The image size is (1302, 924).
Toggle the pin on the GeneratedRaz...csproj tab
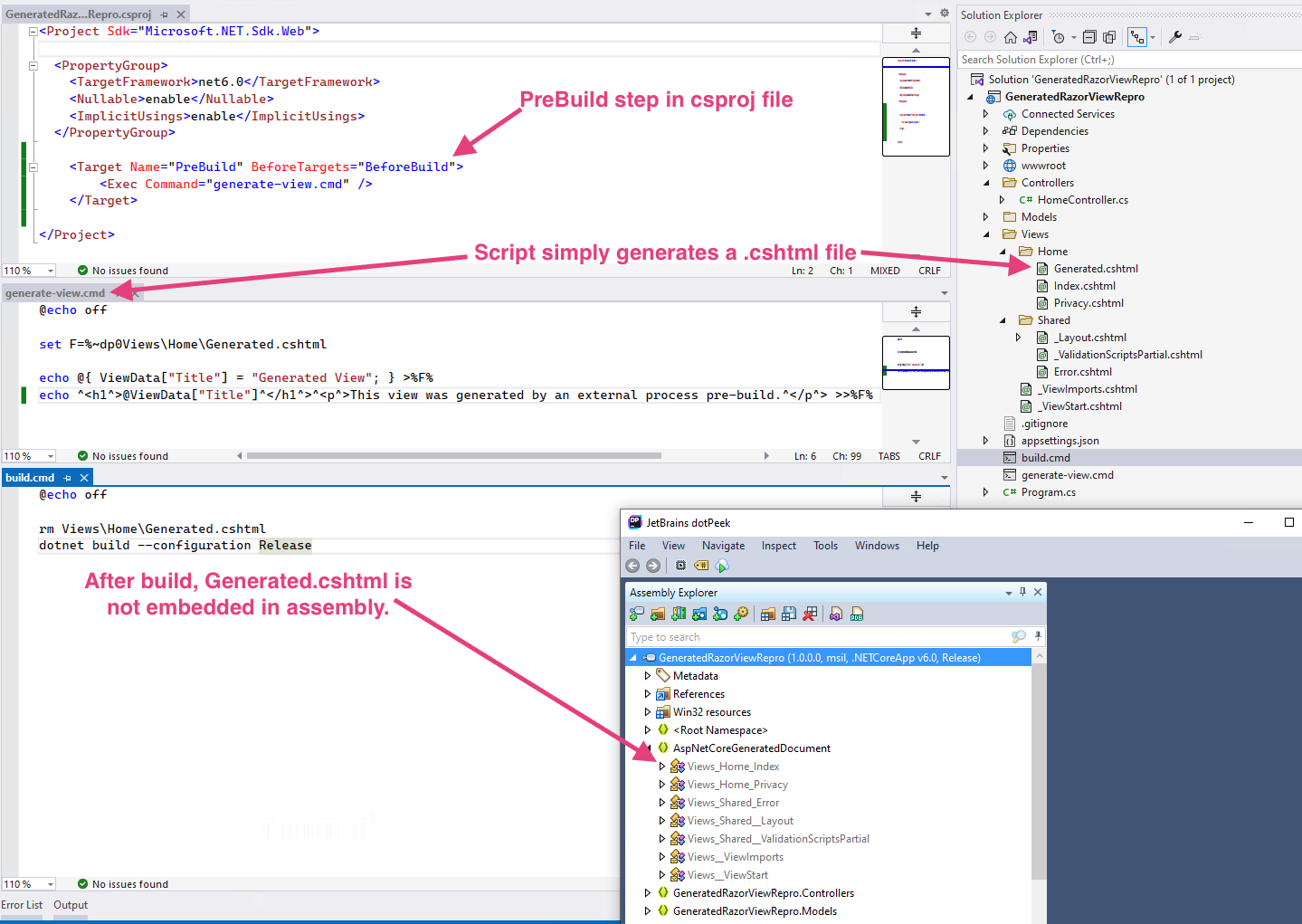coord(163,14)
